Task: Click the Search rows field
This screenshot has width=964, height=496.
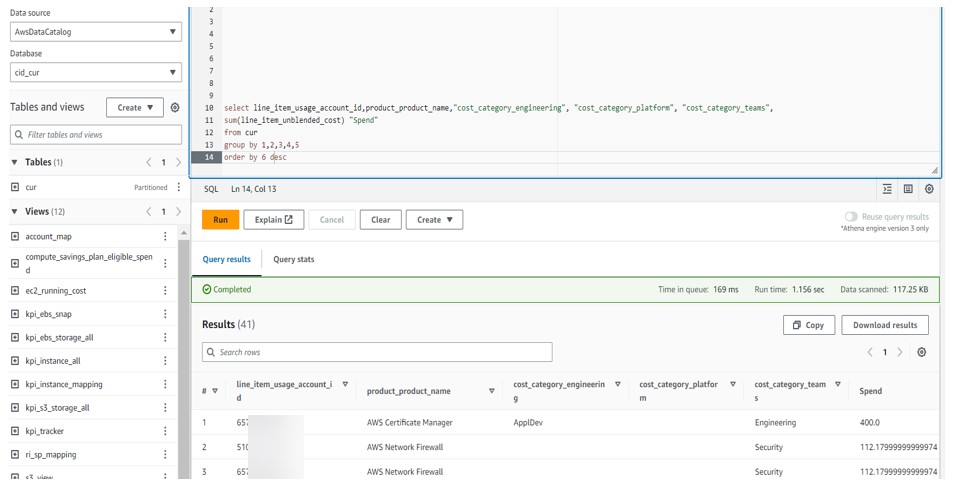Action: coord(377,352)
